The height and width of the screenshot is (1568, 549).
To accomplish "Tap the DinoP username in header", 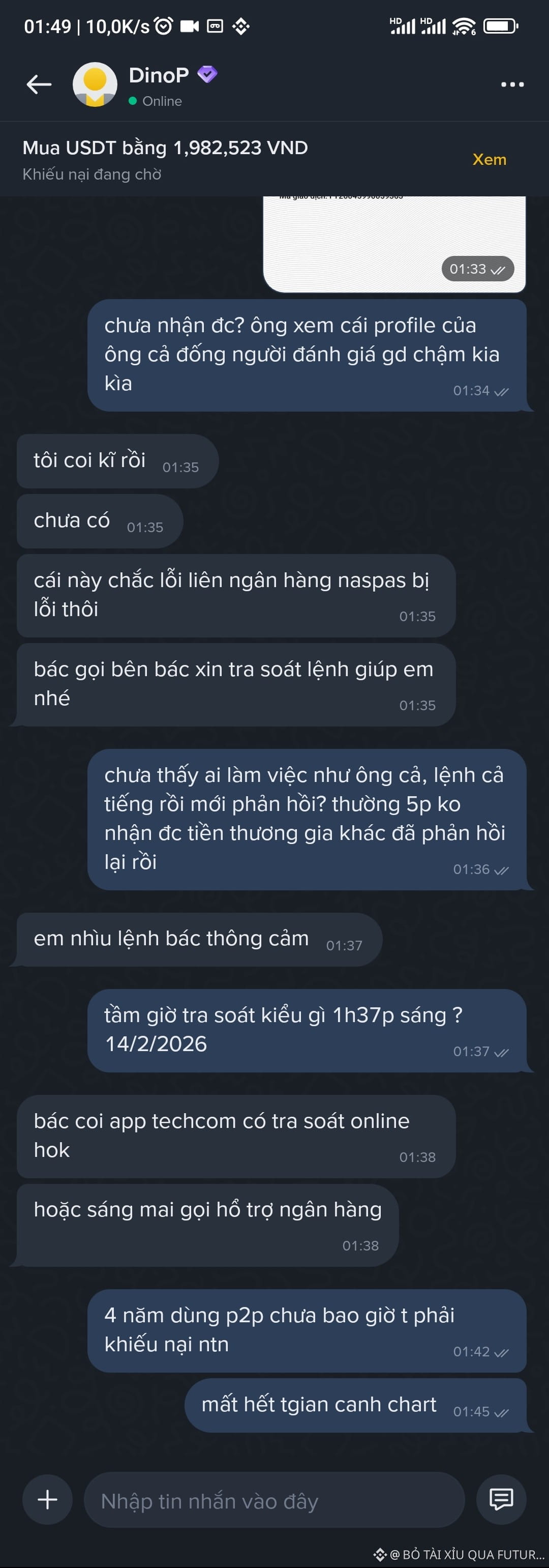I will (159, 75).
